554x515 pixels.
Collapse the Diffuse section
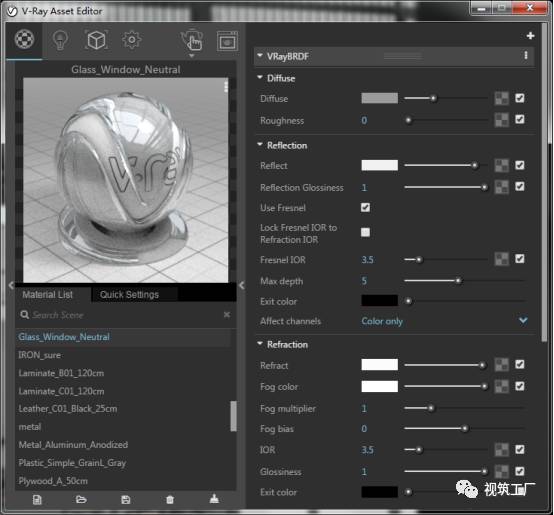click(x=260, y=77)
